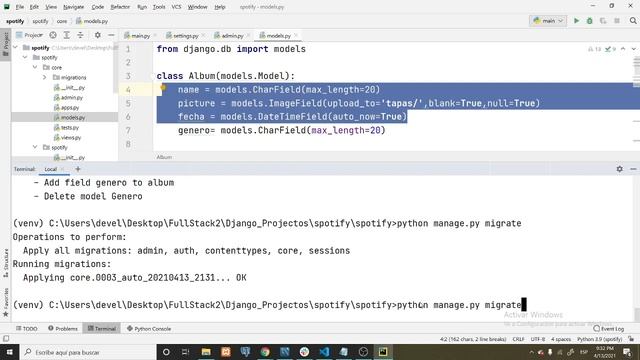Open the File menu
This screenshot has width=640, height=360.
coord(20,7)
